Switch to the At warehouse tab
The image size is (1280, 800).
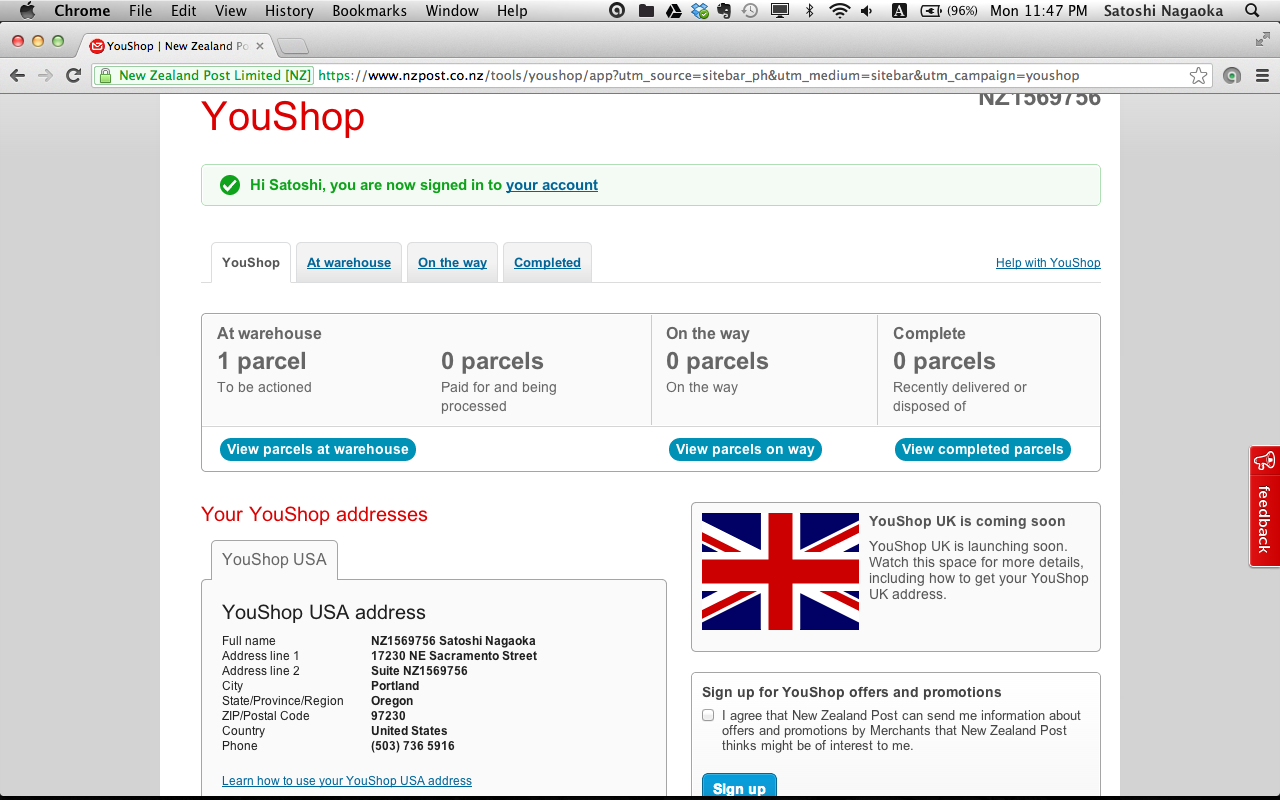coord(349,263)
